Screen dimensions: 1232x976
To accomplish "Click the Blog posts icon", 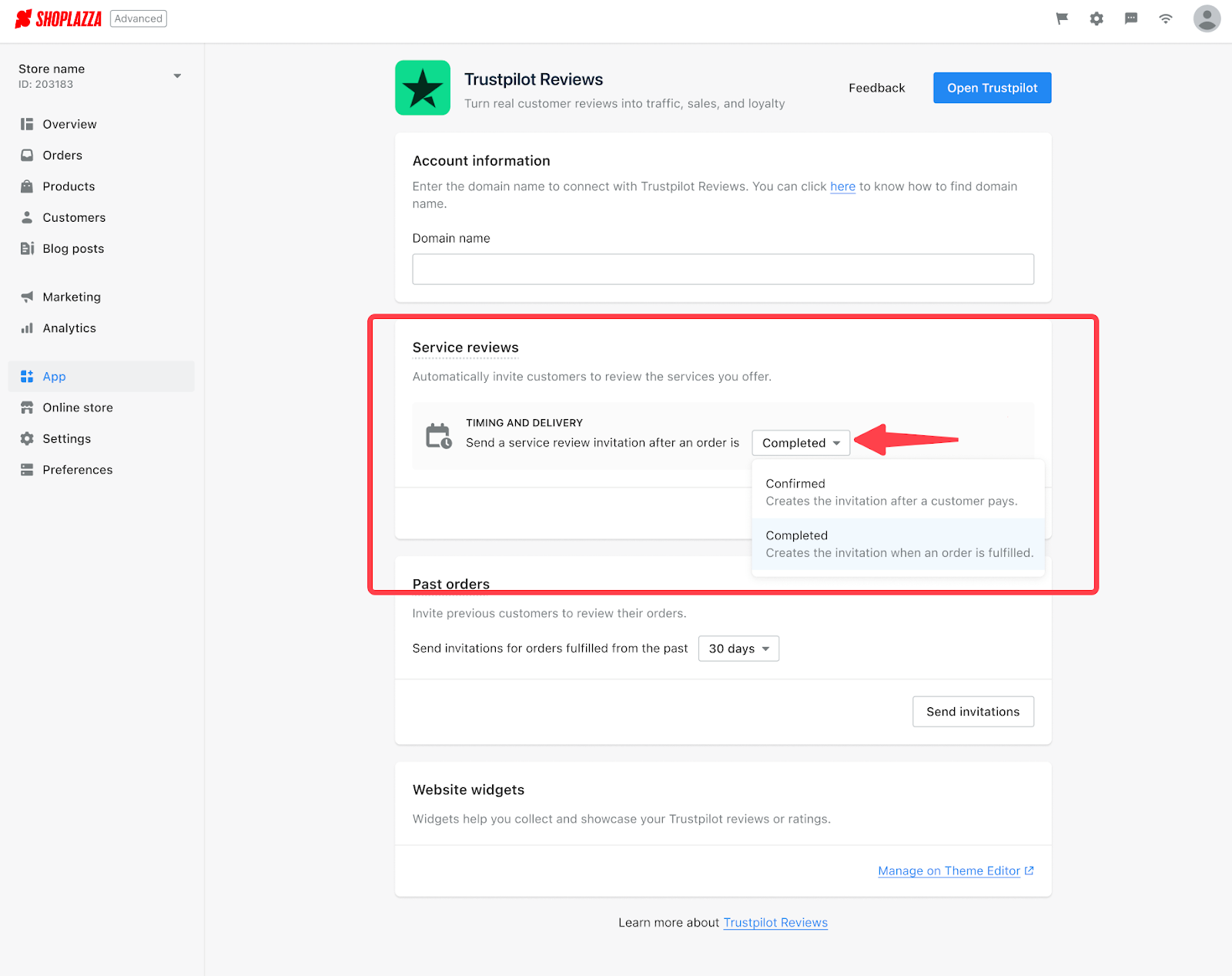I will coord(27,248).
